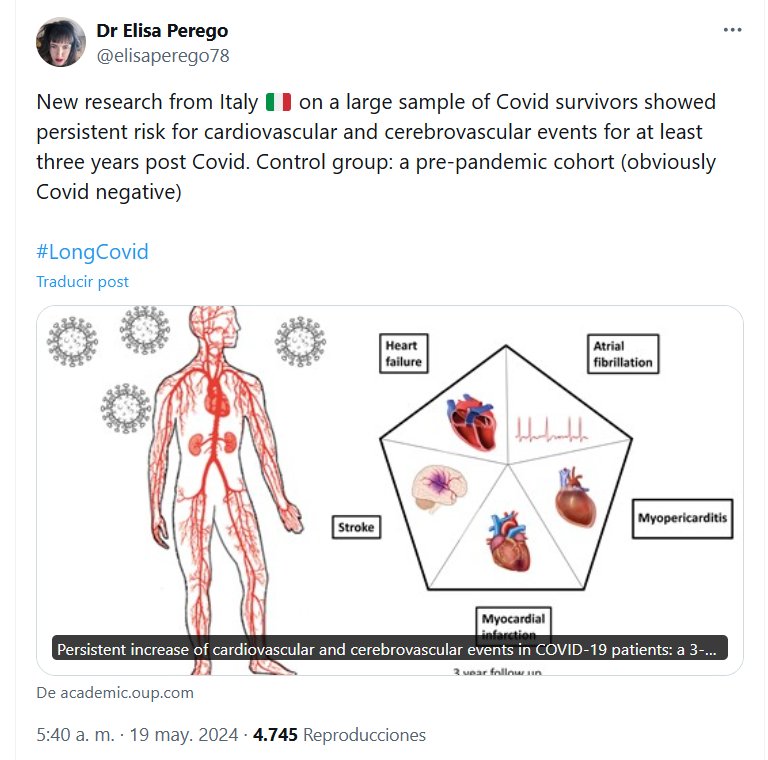Screen dimensions: 768x760
Task: Click the ECG trace illustration
Action: [553, 427]
